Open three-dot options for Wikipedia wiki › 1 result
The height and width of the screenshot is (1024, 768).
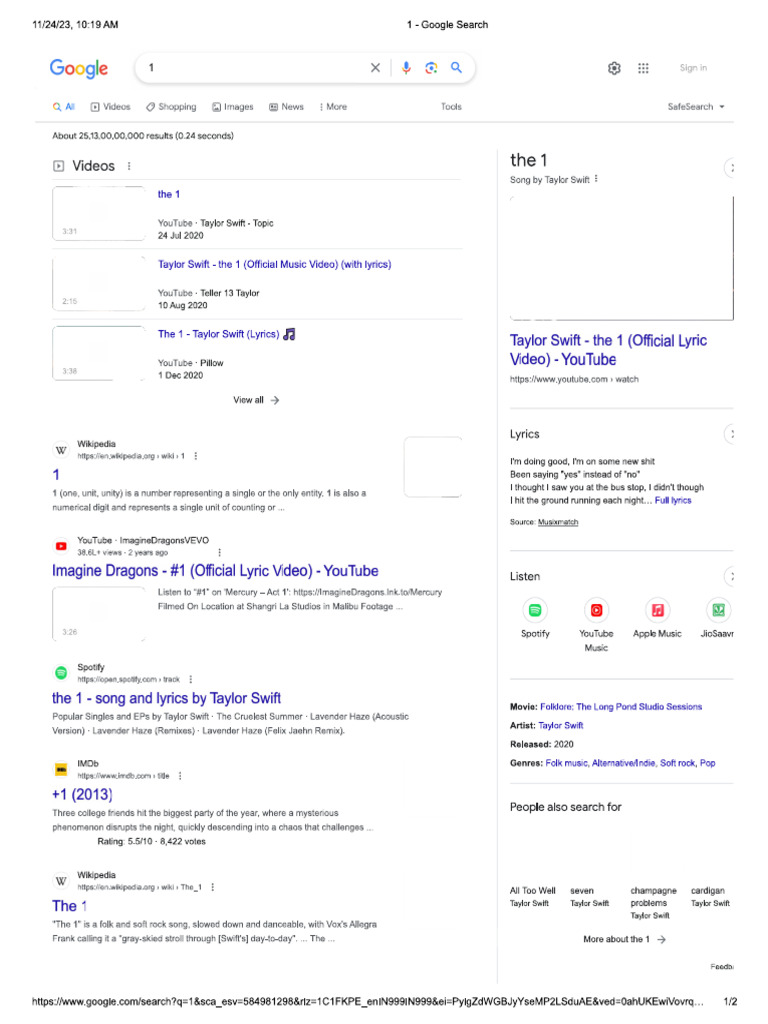point(196,456)
